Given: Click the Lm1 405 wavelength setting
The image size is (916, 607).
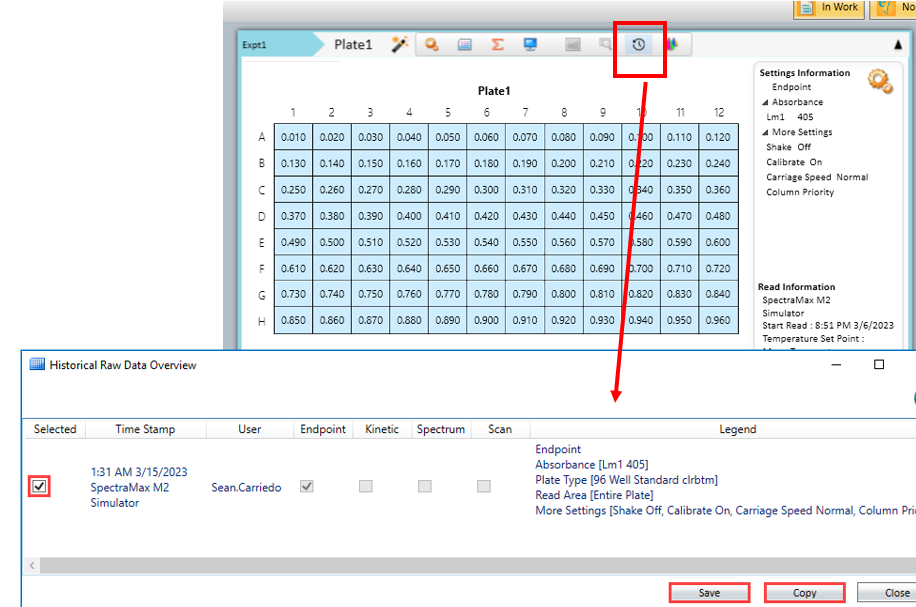Looking at the screenshot, I should (x=789, y=117).
